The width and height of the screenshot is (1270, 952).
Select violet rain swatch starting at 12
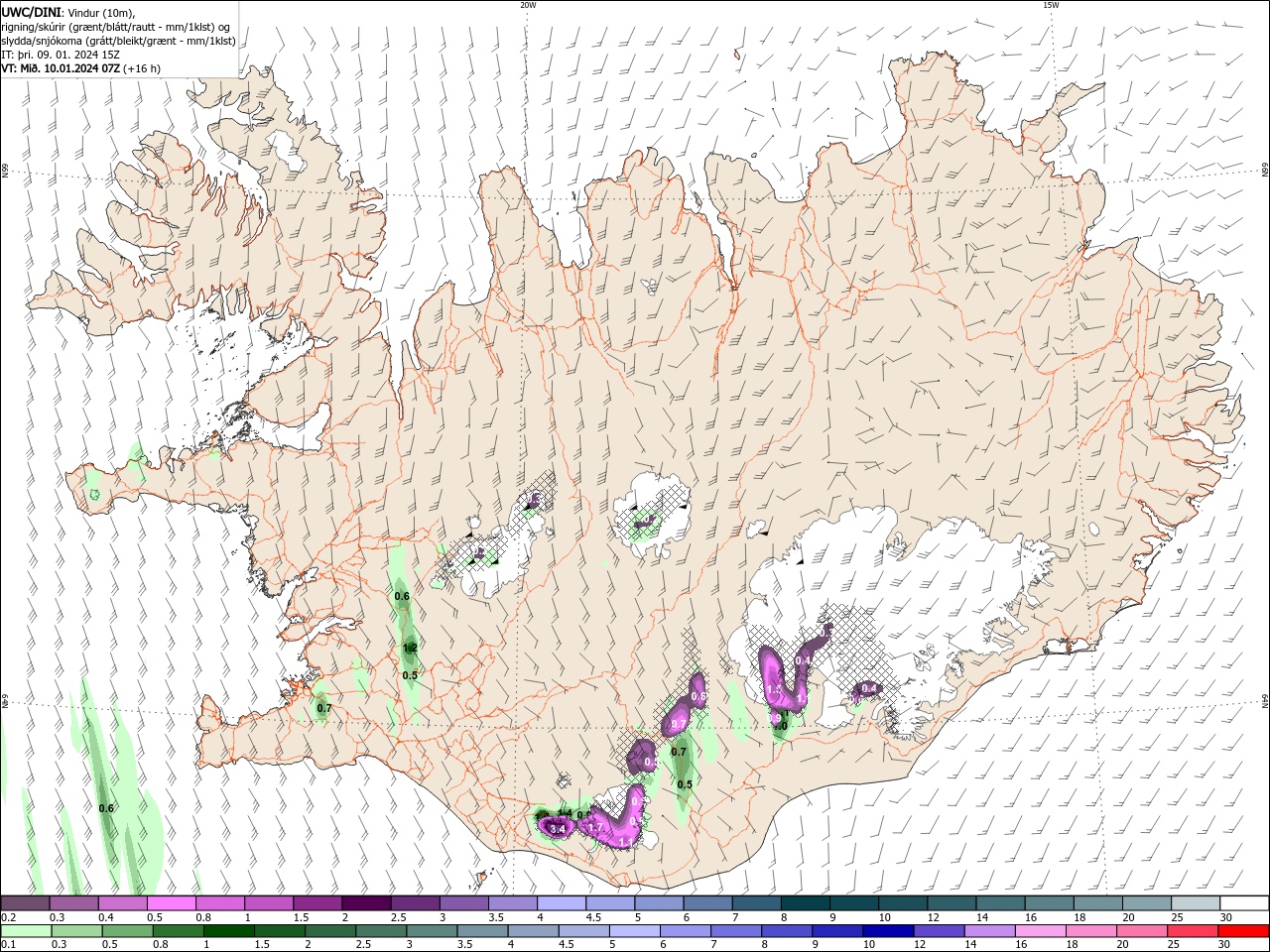pyautogui.click(x=938, y=931)
